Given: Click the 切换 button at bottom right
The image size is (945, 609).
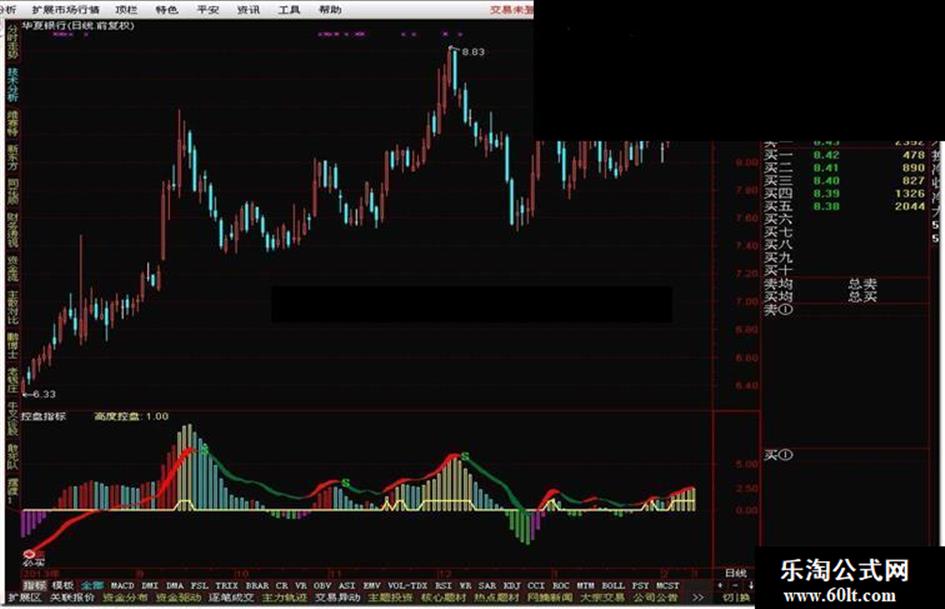Looking at the screenshot, I should tap(736, 598).
